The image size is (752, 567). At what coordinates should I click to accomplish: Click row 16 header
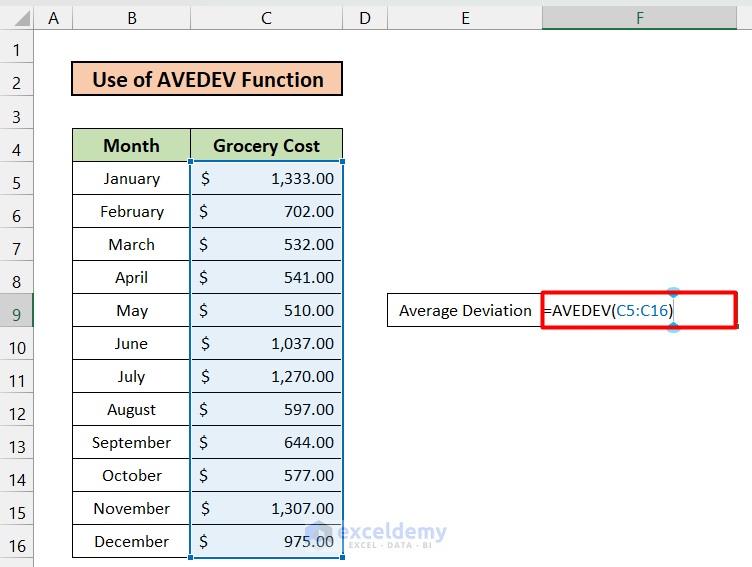click(x=17, y=546)
